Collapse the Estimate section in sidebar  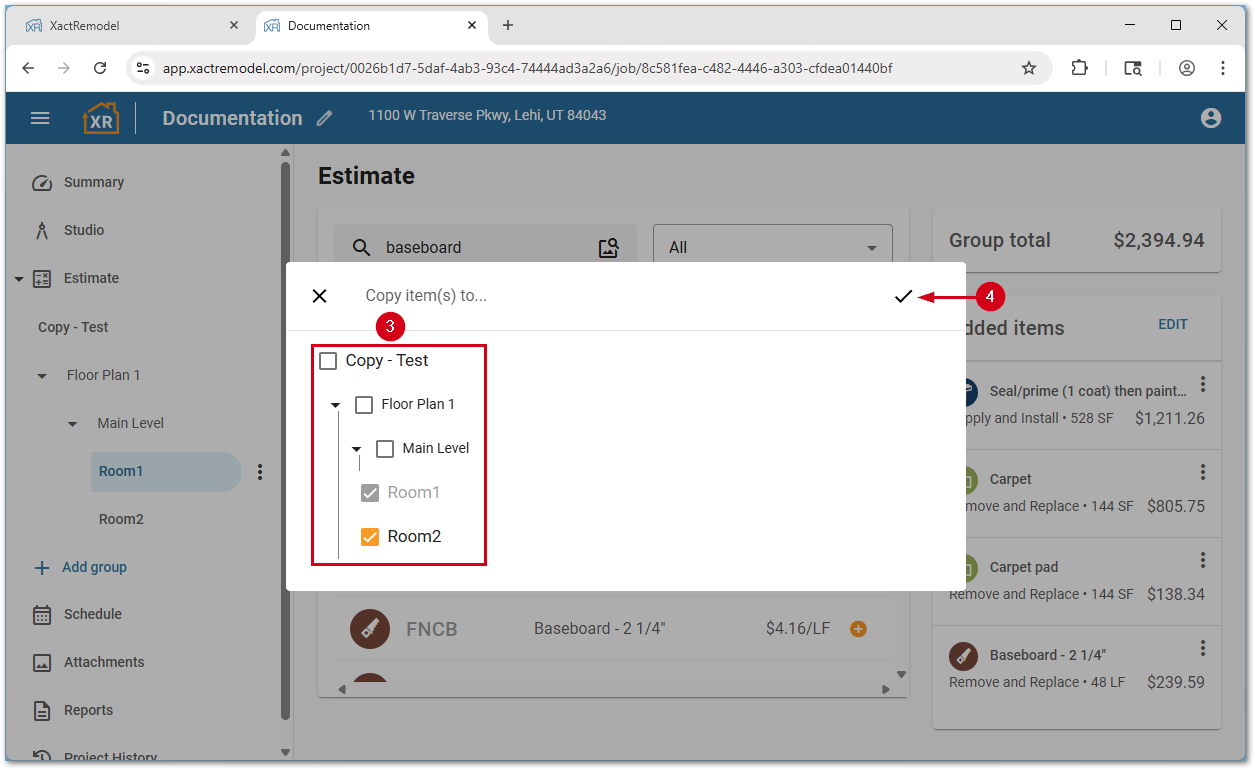coord(21,278)
